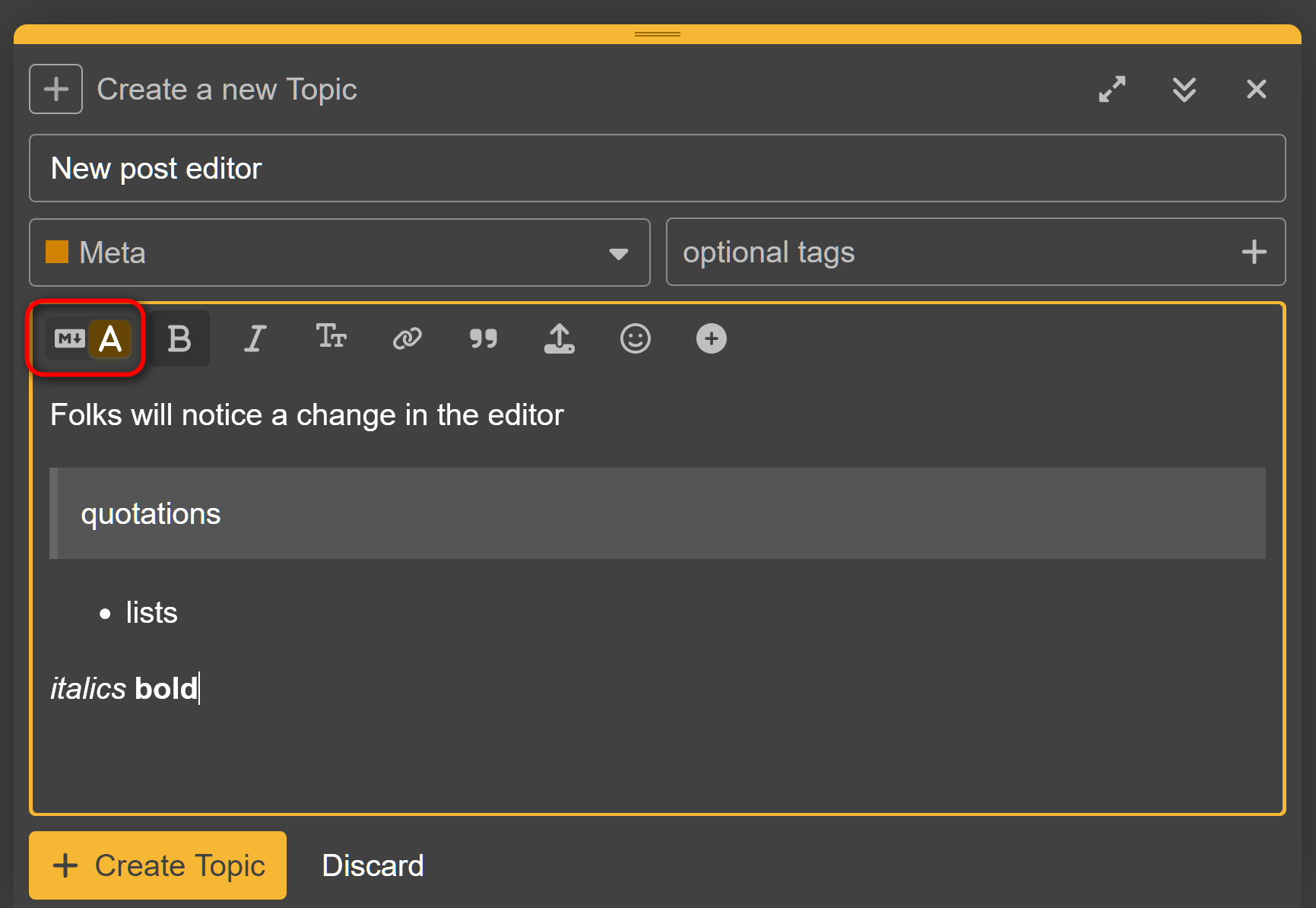Edit the topic title field
Screen dimensions: 1316x908
coord(658,168)
